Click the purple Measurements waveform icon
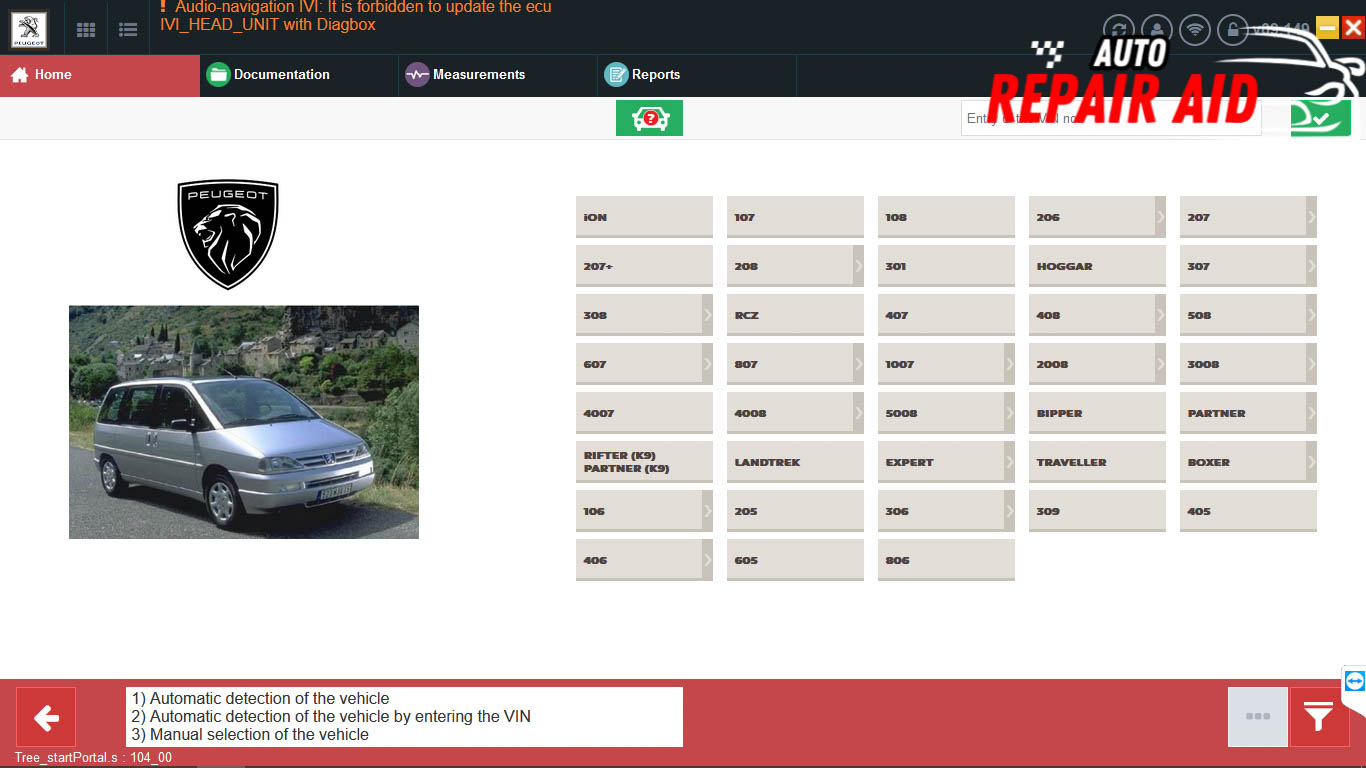The width and height of the screenshot is (1366, 768). tap(417, 75)
